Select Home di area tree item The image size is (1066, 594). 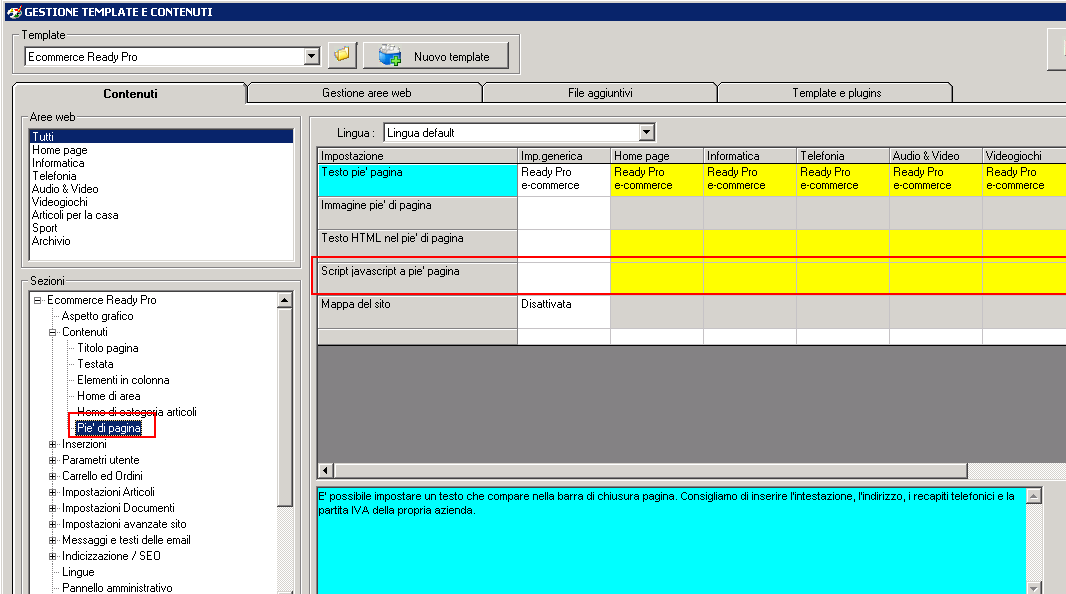(x=109, y=396)
